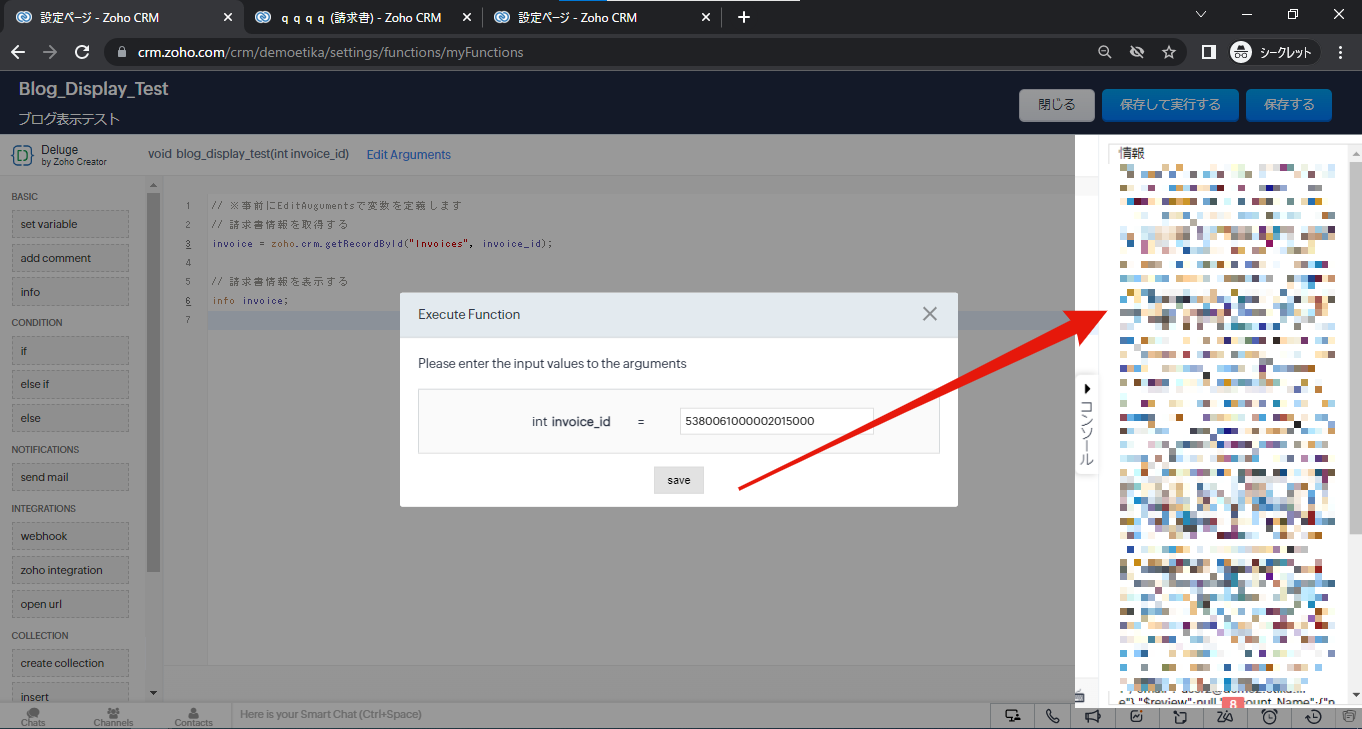Viewport: 1362px width, 729px height.
Task: Click code line 6 'info invoice;'
Action: (x=250, y=300)
